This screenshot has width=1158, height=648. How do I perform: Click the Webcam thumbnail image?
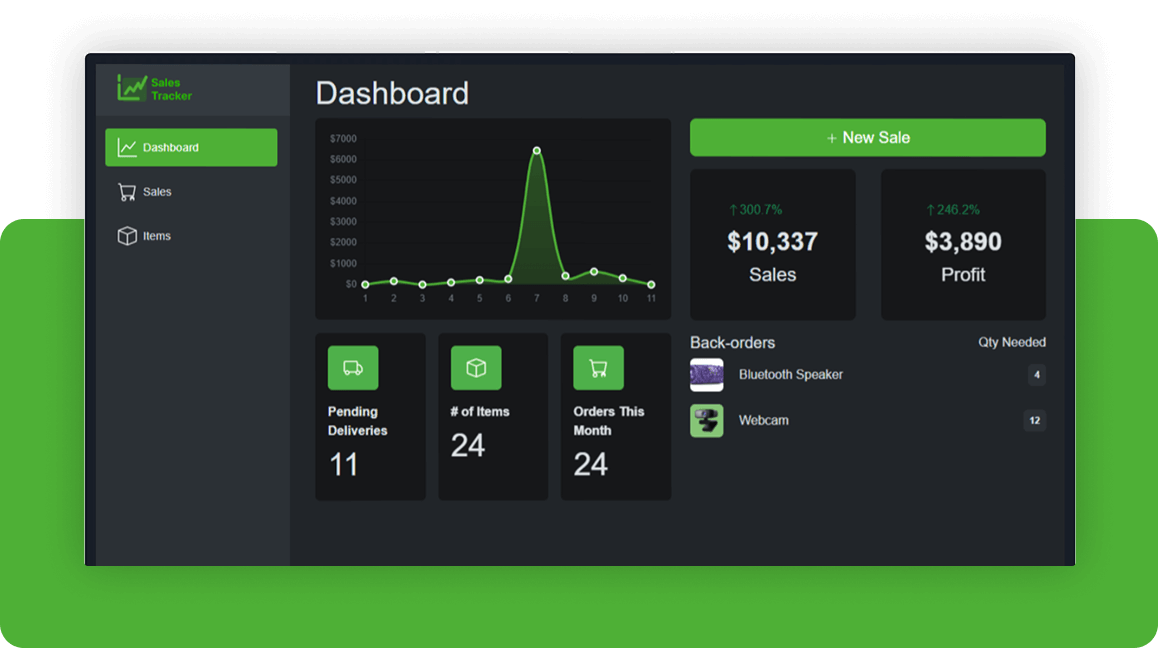[x=707, y=420]
